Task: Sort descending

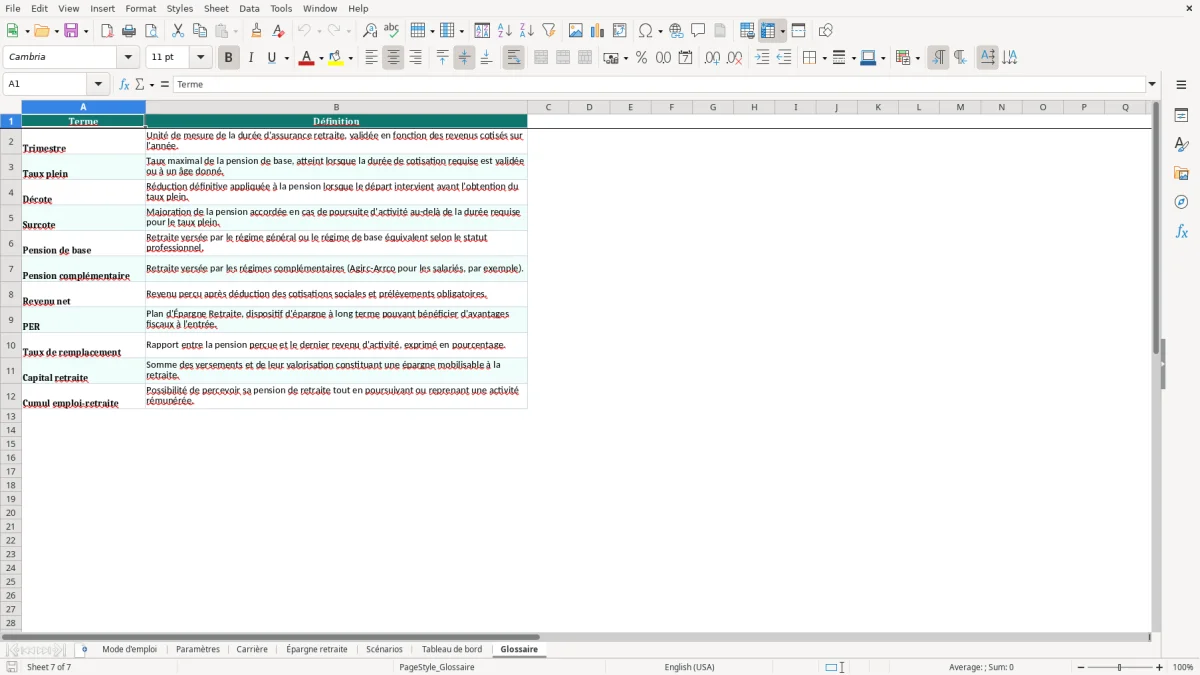Action: click(526, 31)
